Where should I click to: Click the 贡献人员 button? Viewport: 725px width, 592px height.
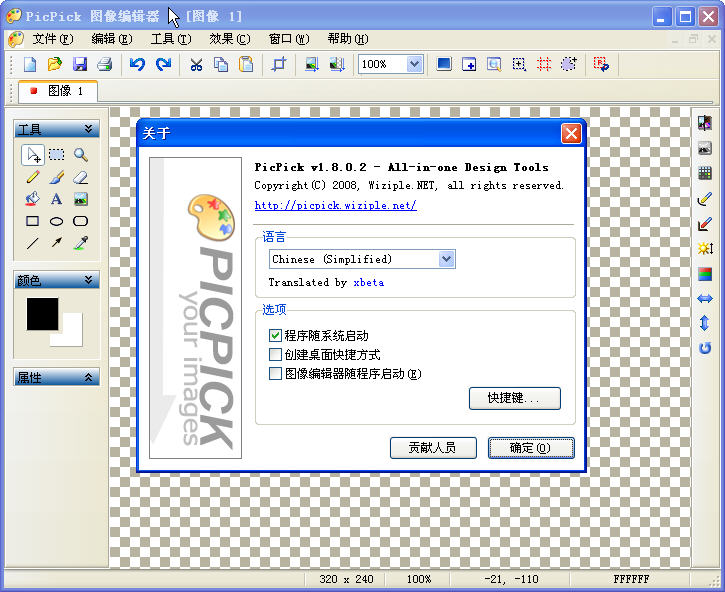tap(433, 448)
